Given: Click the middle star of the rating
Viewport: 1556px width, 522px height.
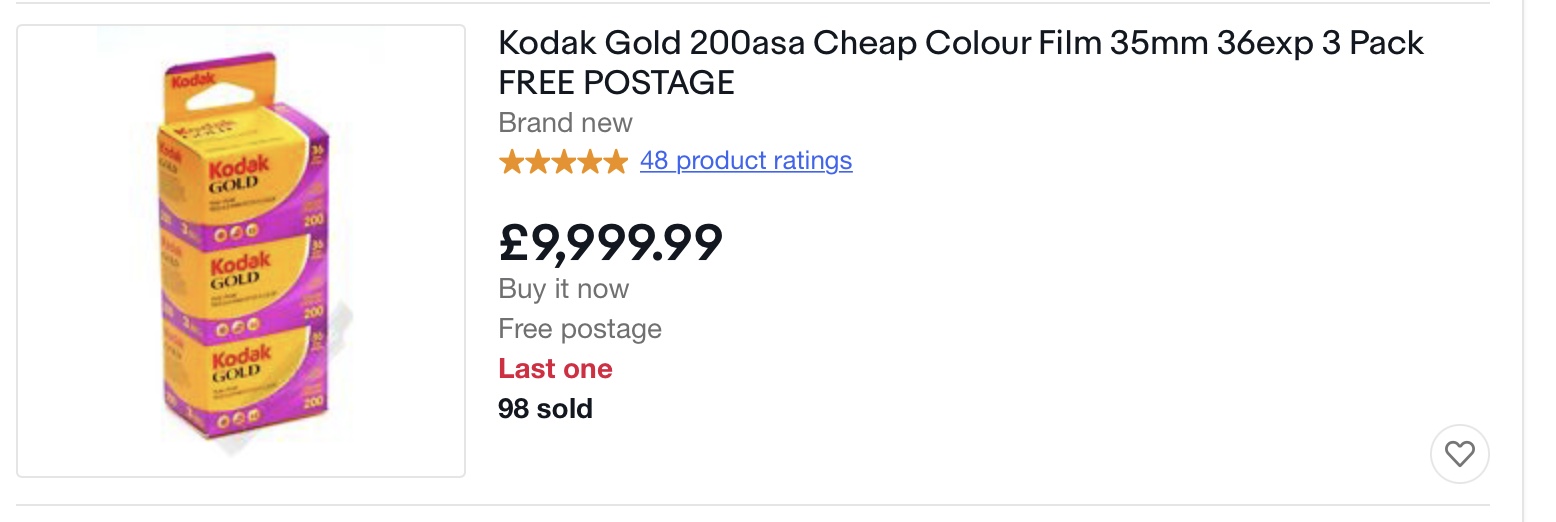Looking at the screenshot, I should [564, 161].
